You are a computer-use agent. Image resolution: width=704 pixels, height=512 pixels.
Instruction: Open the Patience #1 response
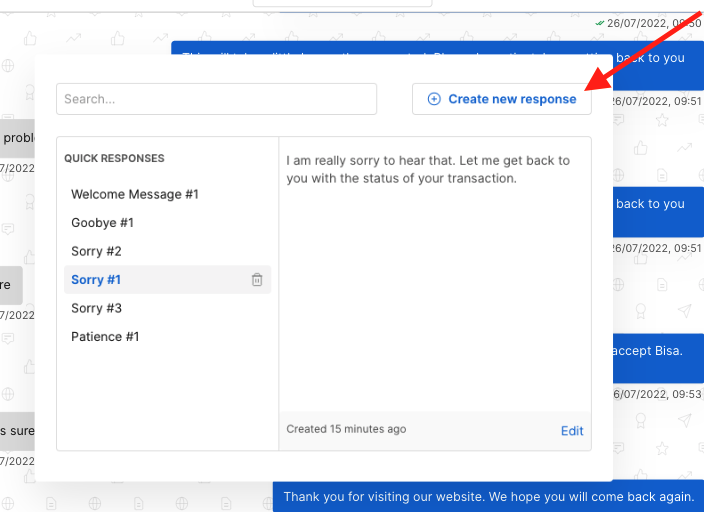click(x=105, y=336)
